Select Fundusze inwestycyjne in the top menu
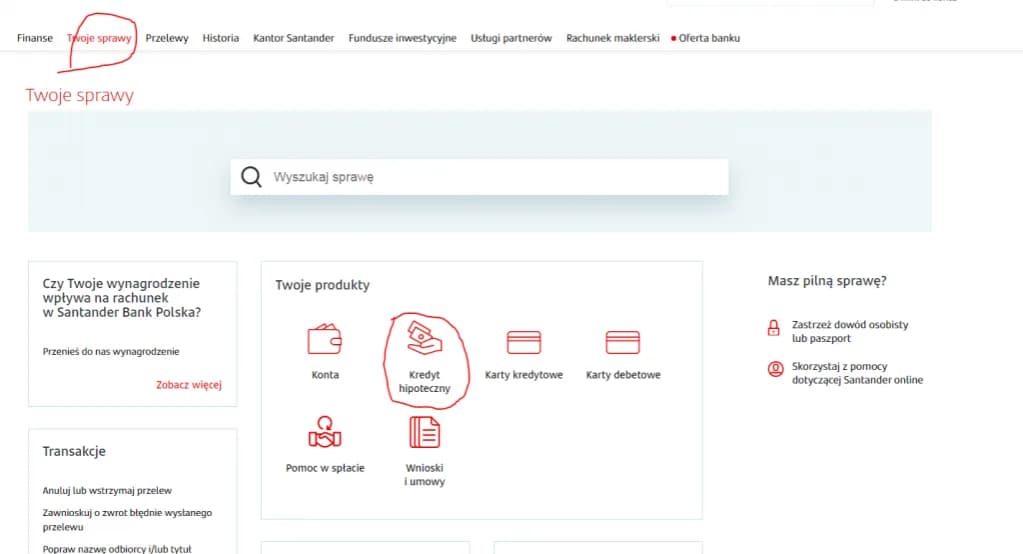This screenshot has width=1023, height=554. tap(402, 38)
